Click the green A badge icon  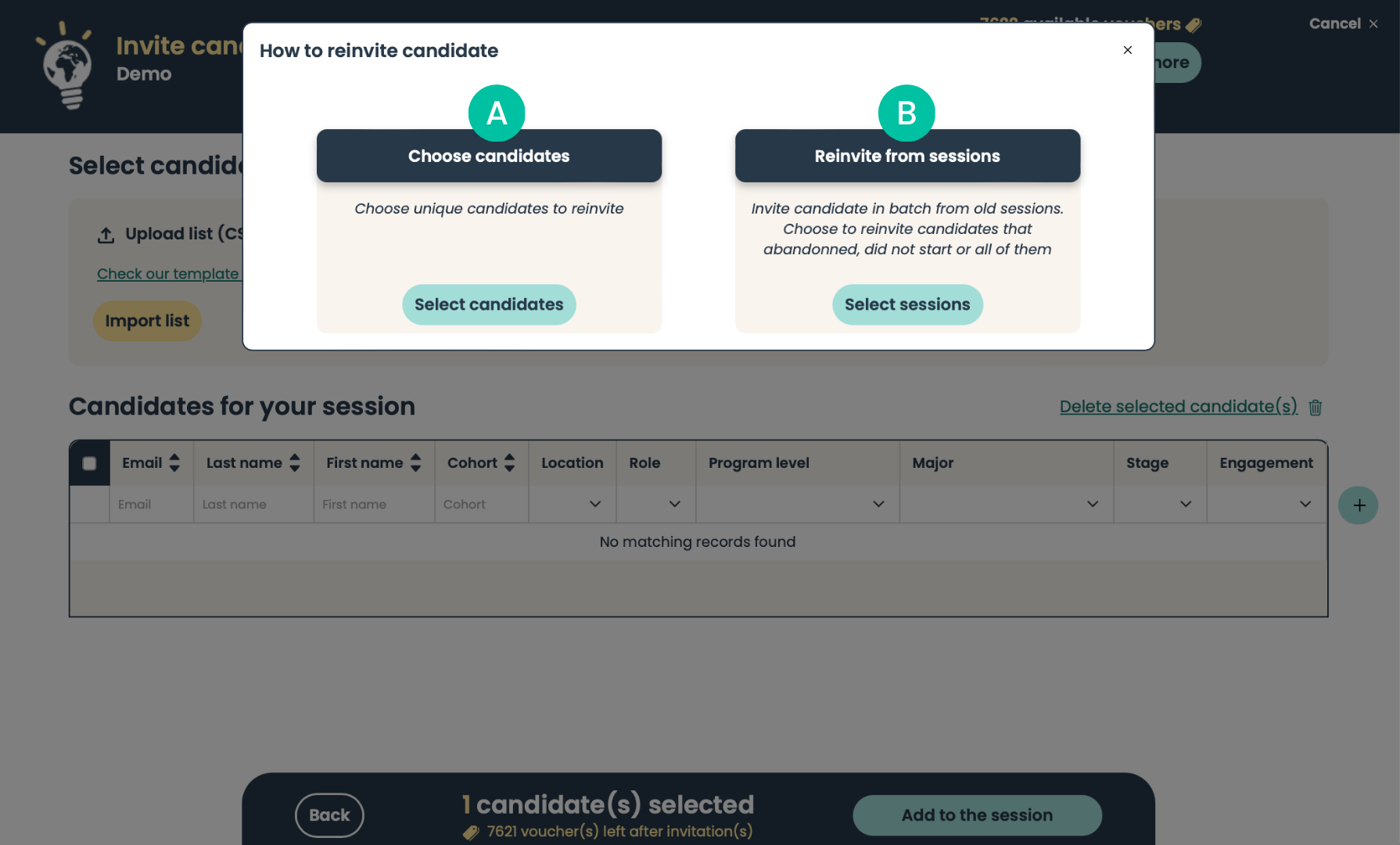(497, 113)
